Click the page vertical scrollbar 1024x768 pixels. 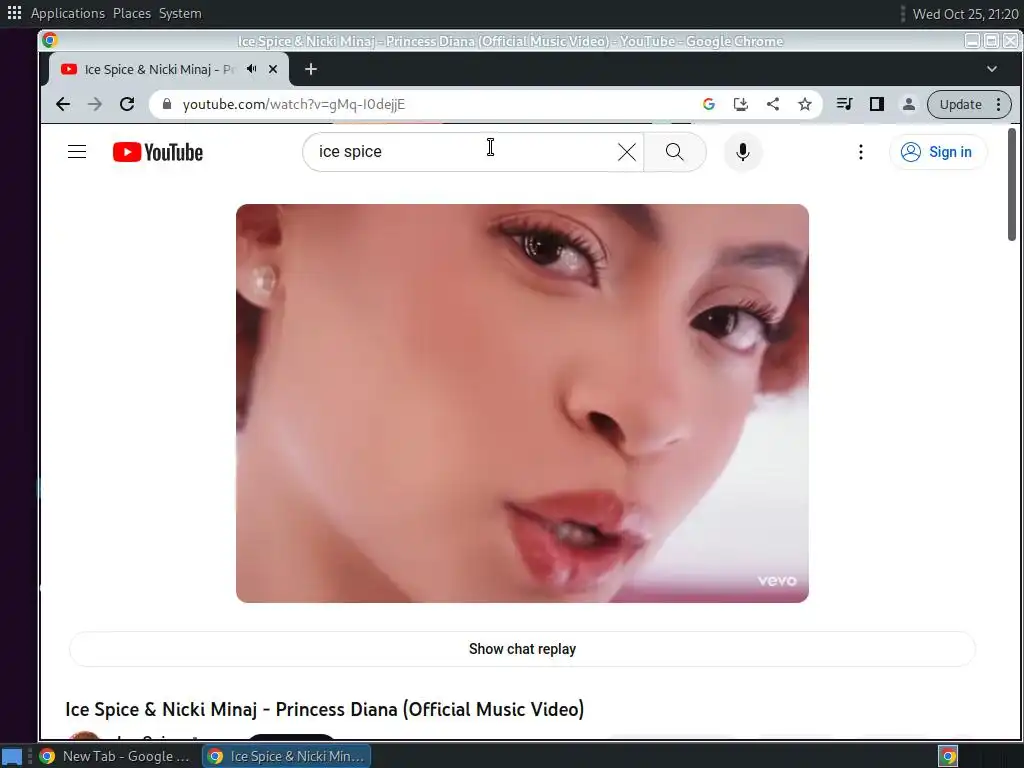click(x=1012, y=185)
